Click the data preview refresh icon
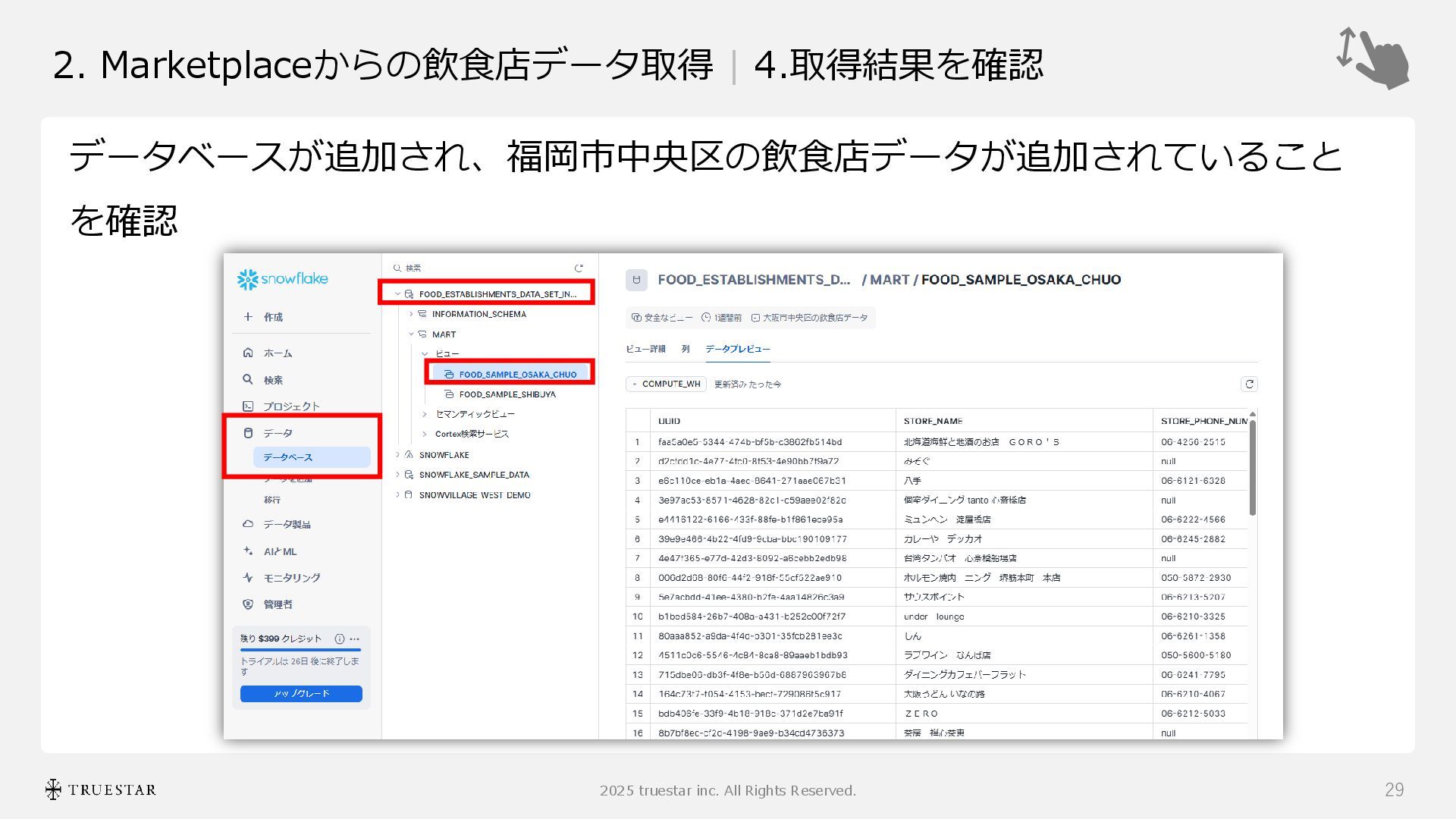1456x819 pixels. click(1249, 384)
